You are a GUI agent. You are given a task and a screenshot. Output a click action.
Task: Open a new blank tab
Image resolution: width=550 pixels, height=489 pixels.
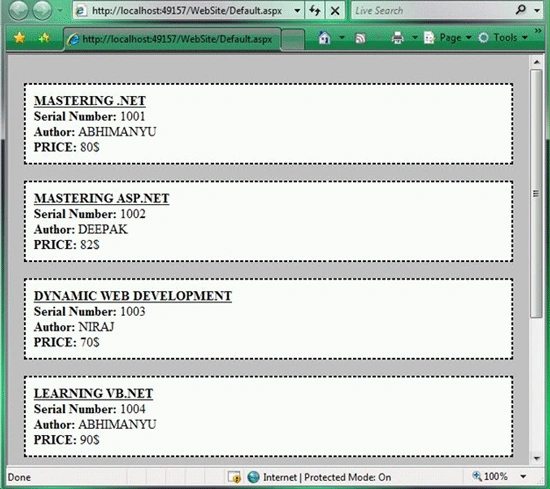(x=293, y=39)
